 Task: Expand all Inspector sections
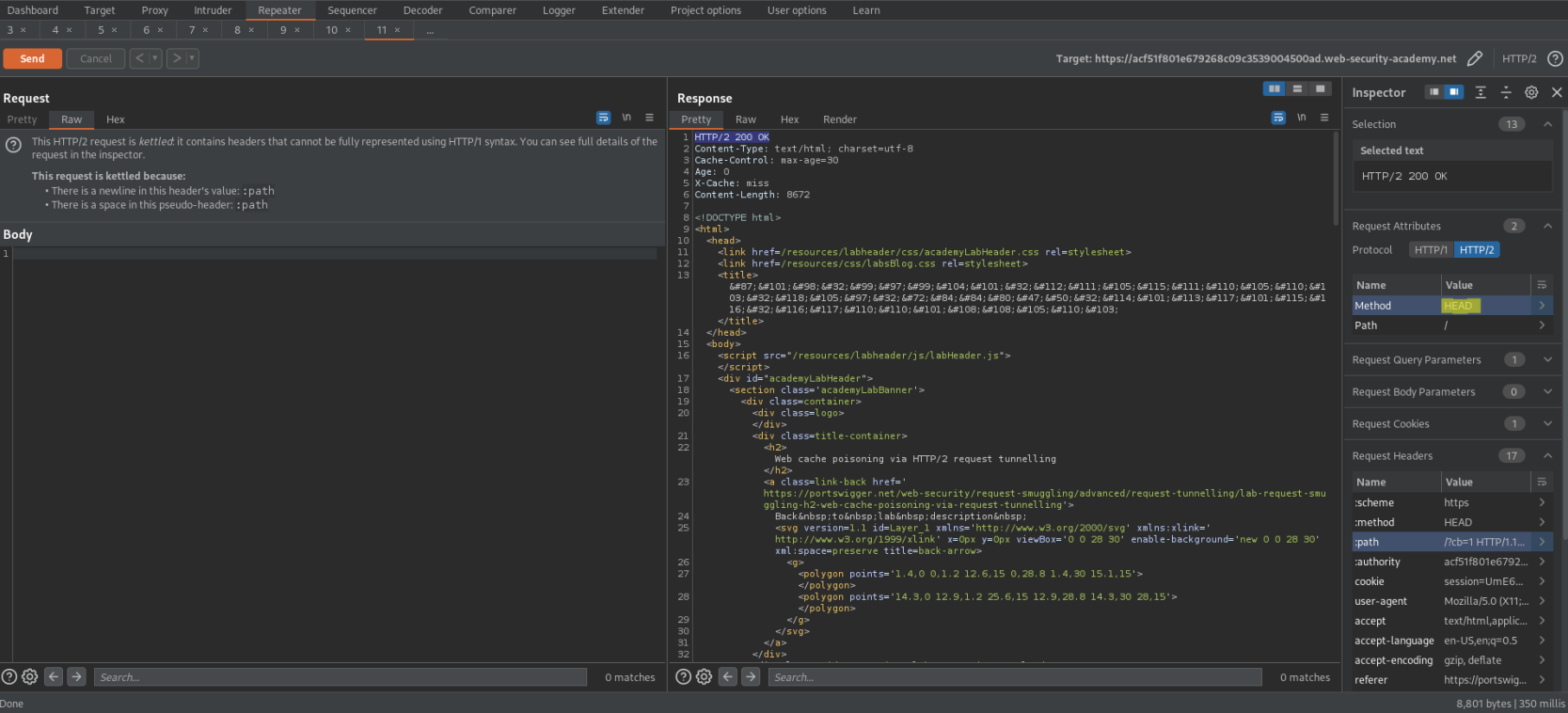pos(1481,92)
